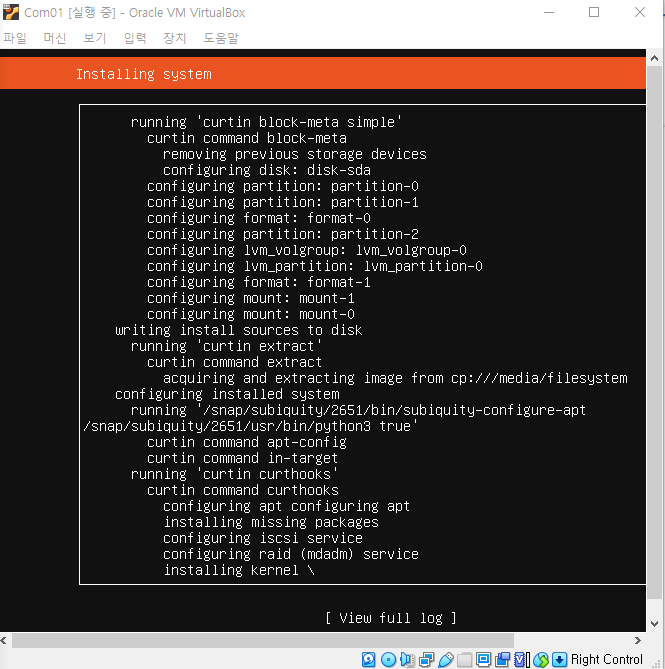Screen dimensions: 665x669
Task: Select the View full log button
Action: [x=391, y=618]
